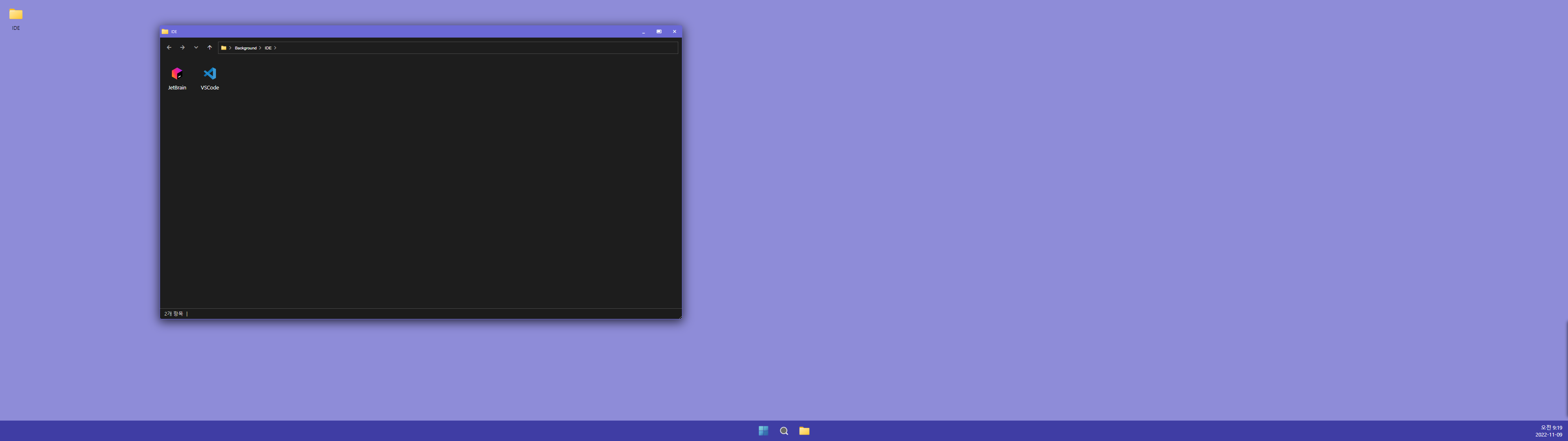1568x441 pixels.
Task: Maximize the IDE window
Action: [659, 32]
